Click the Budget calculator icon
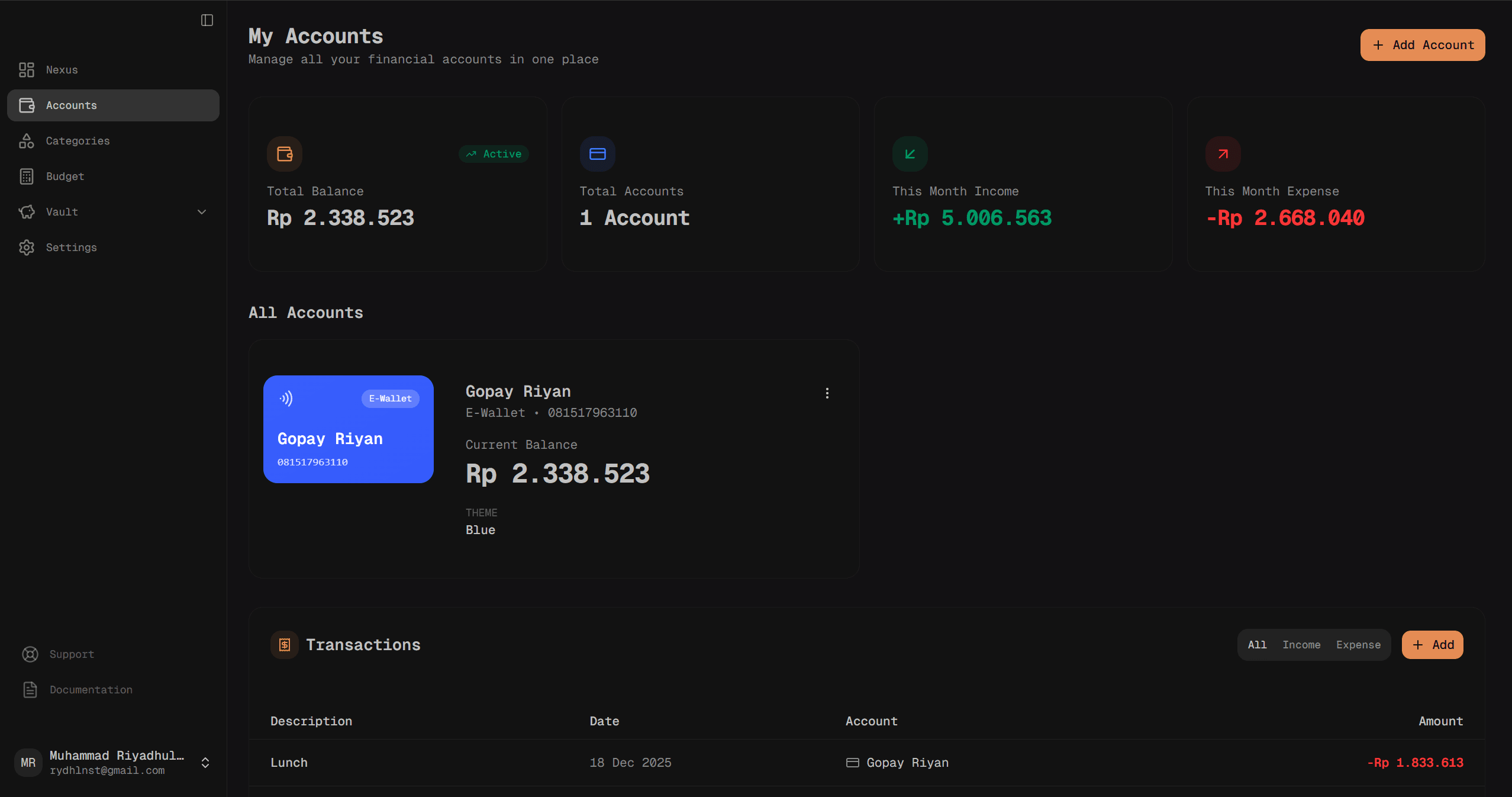This screenshot has width=1512, height=797. point(27,176)
